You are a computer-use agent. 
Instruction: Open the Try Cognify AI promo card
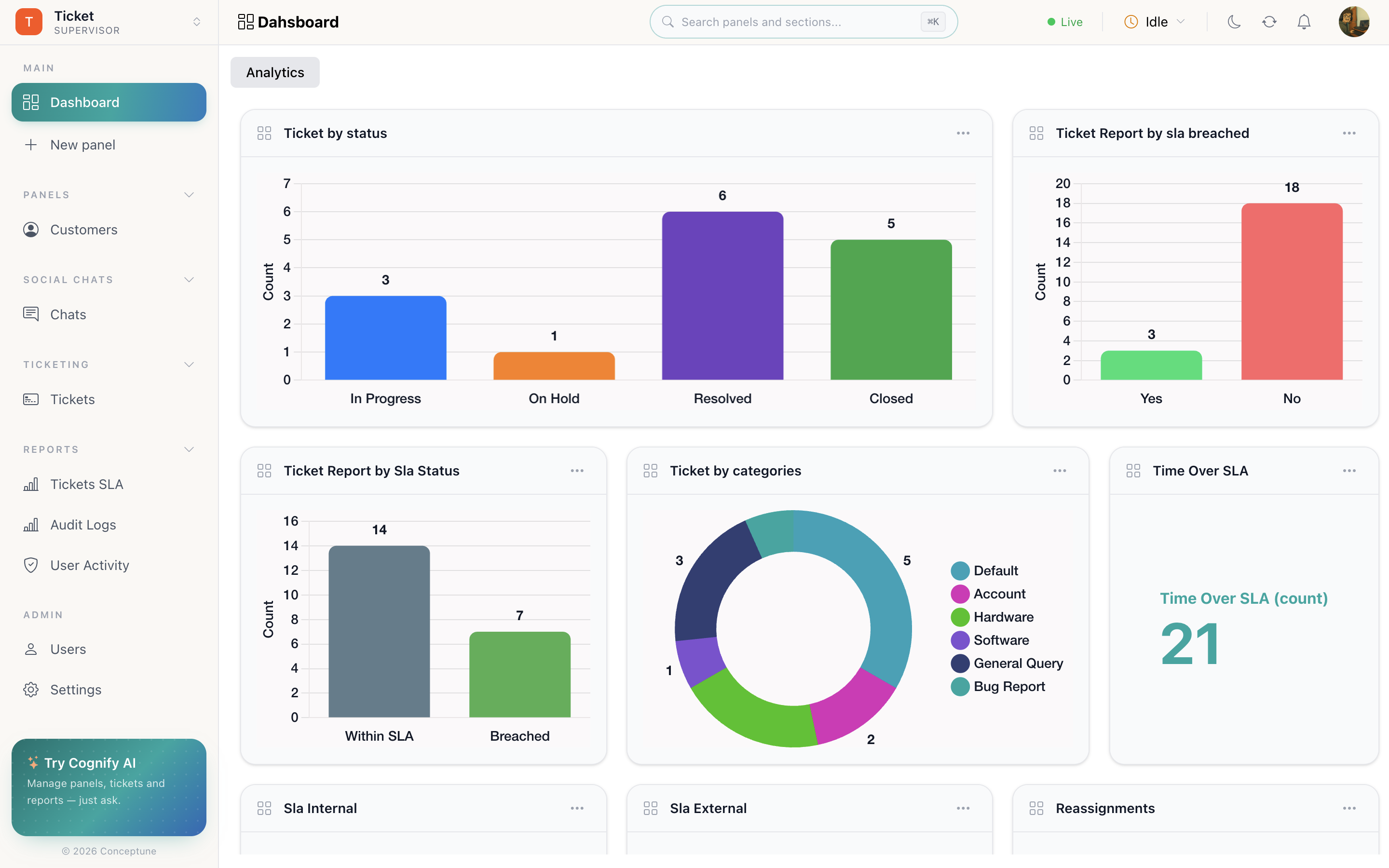click(109, 787)
